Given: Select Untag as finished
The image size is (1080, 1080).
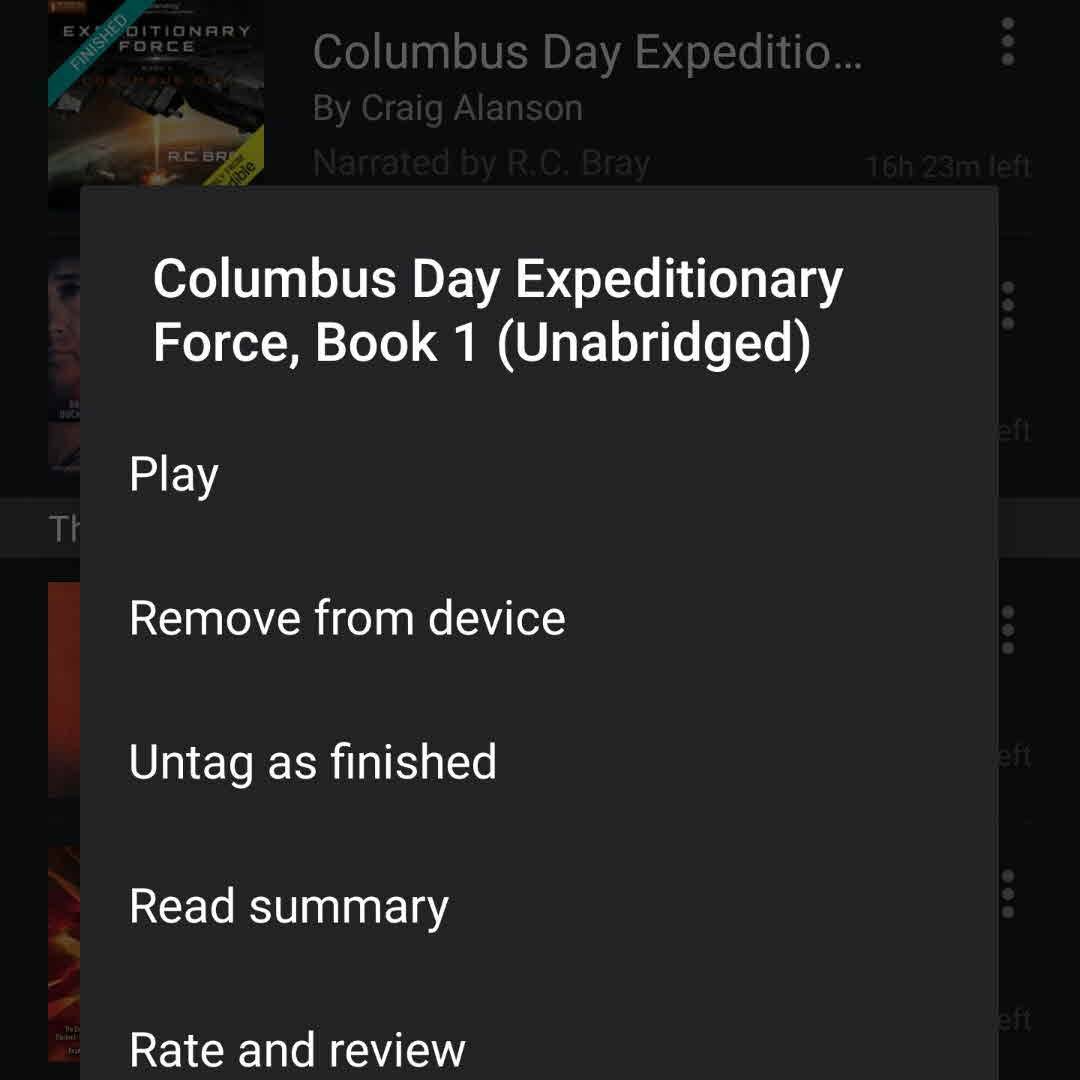Looking at the screenshot, I should [x=313, y=762].
